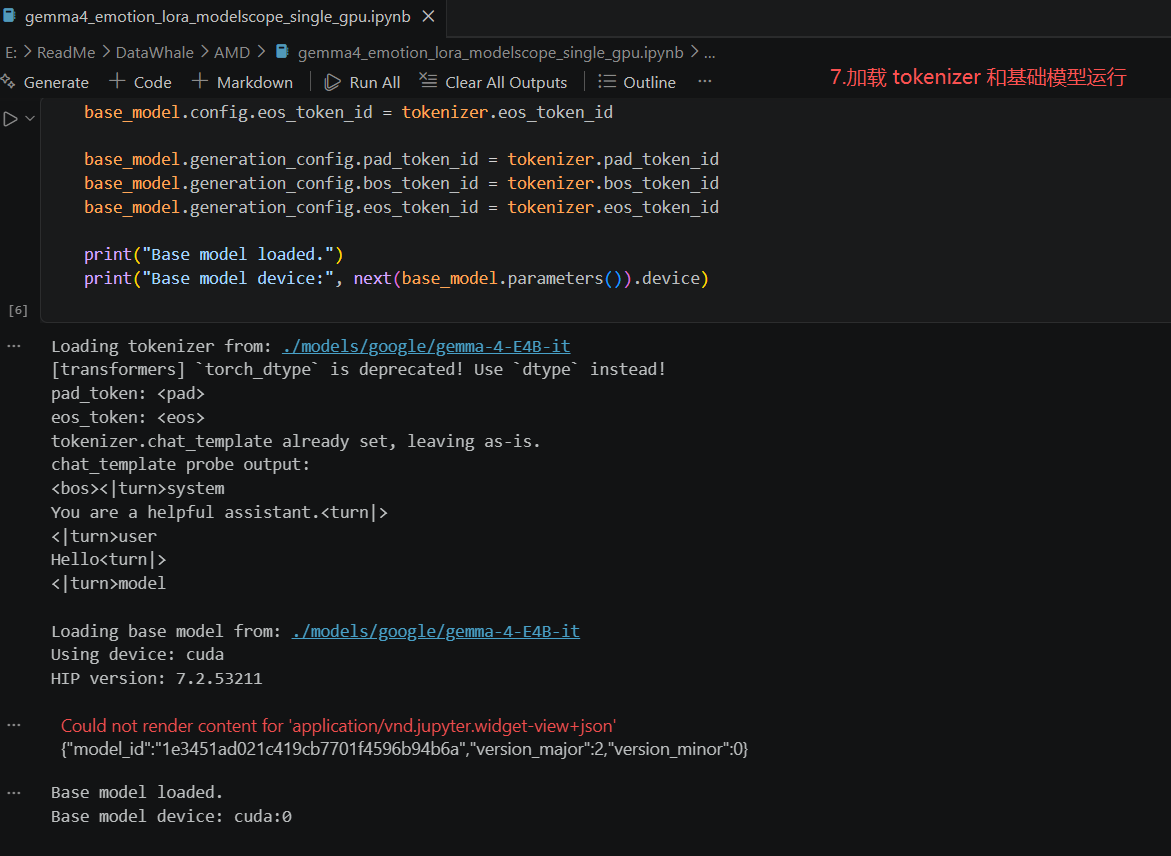Click the notebook file icon in tab
Screen dimensions: 1171x856
[x=9, y=16]
